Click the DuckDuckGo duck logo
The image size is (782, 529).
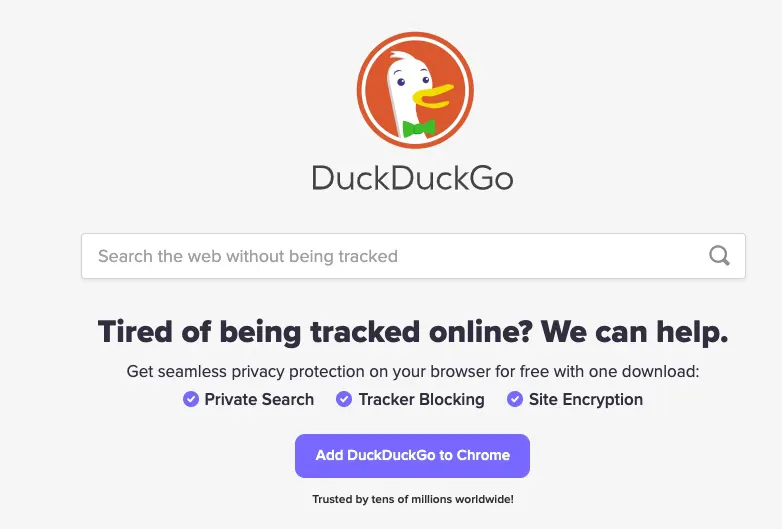(x=415, y=90)
